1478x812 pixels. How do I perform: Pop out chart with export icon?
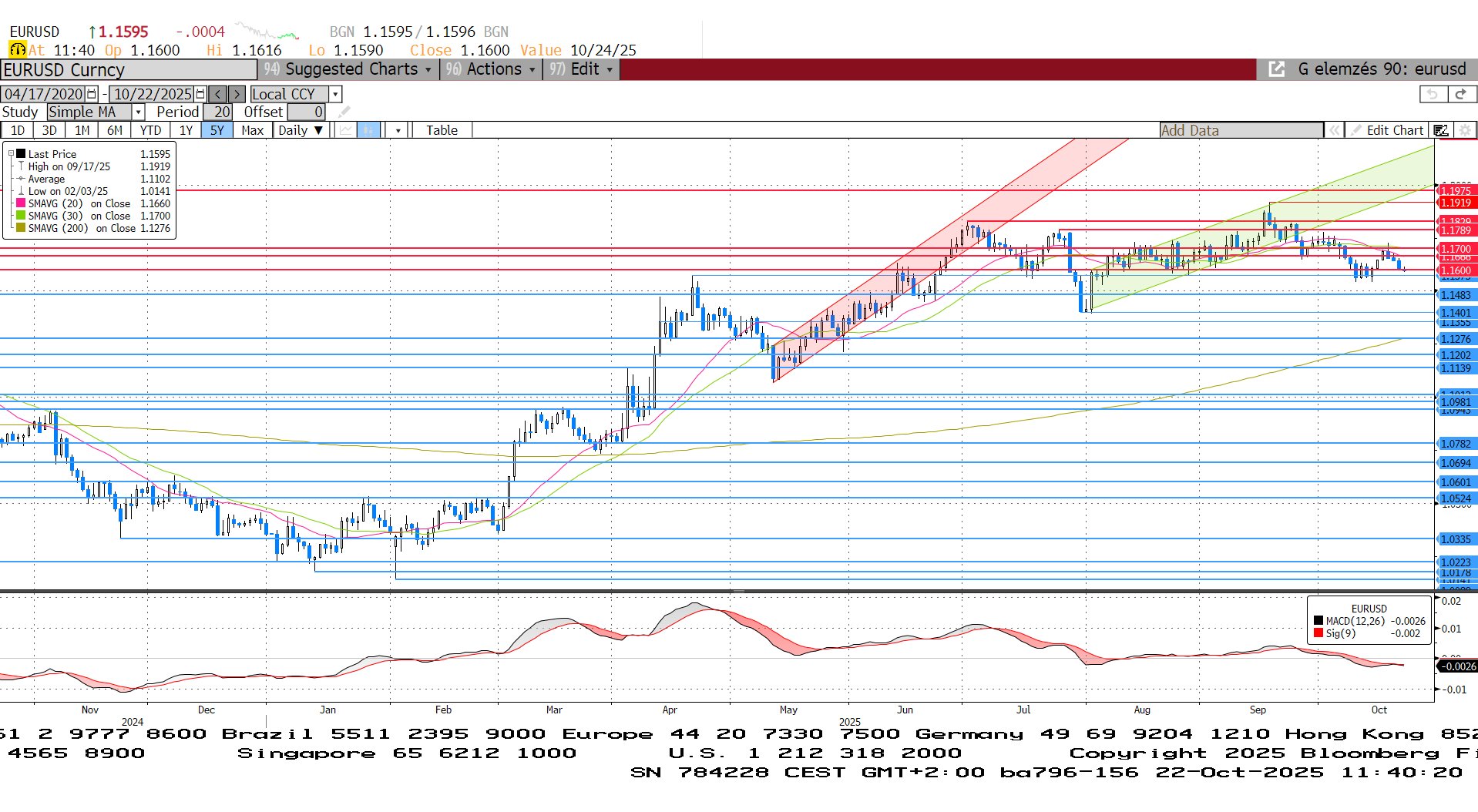(x=1276, y=69)
